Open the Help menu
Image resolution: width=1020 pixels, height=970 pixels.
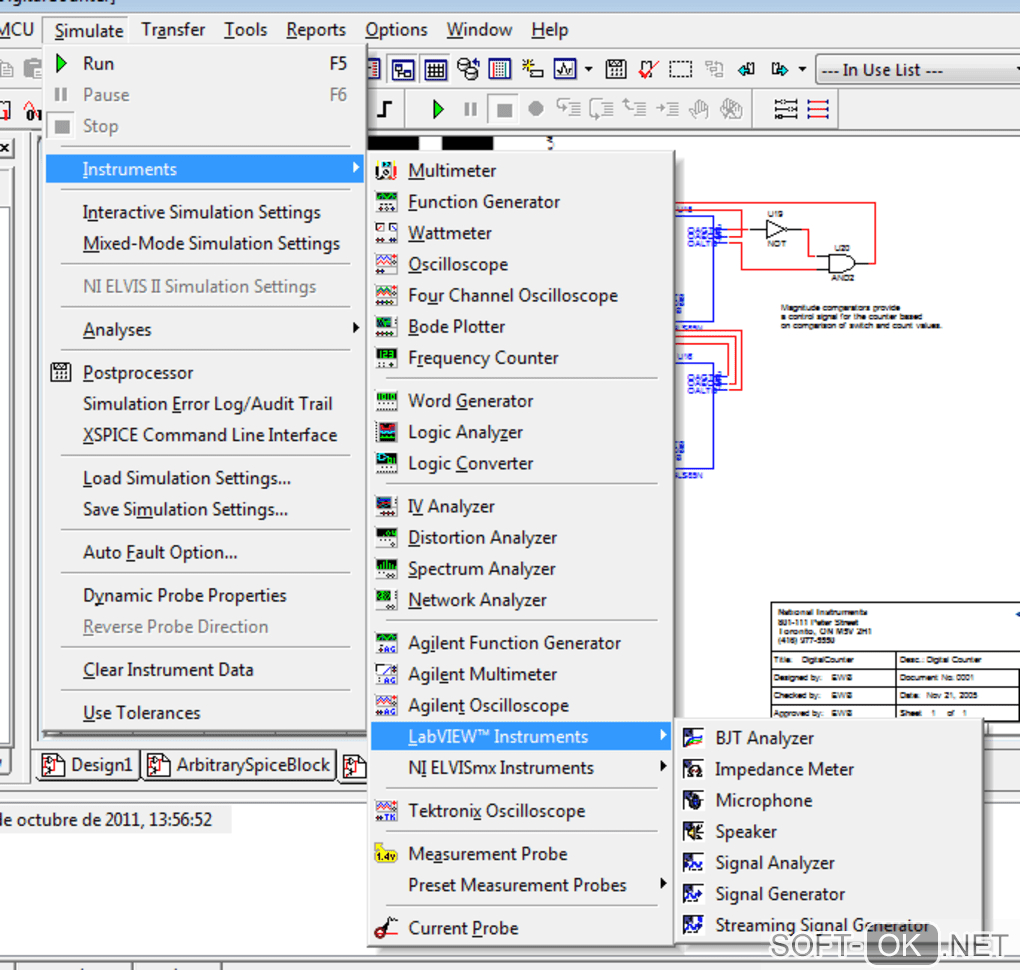point(550,30)
